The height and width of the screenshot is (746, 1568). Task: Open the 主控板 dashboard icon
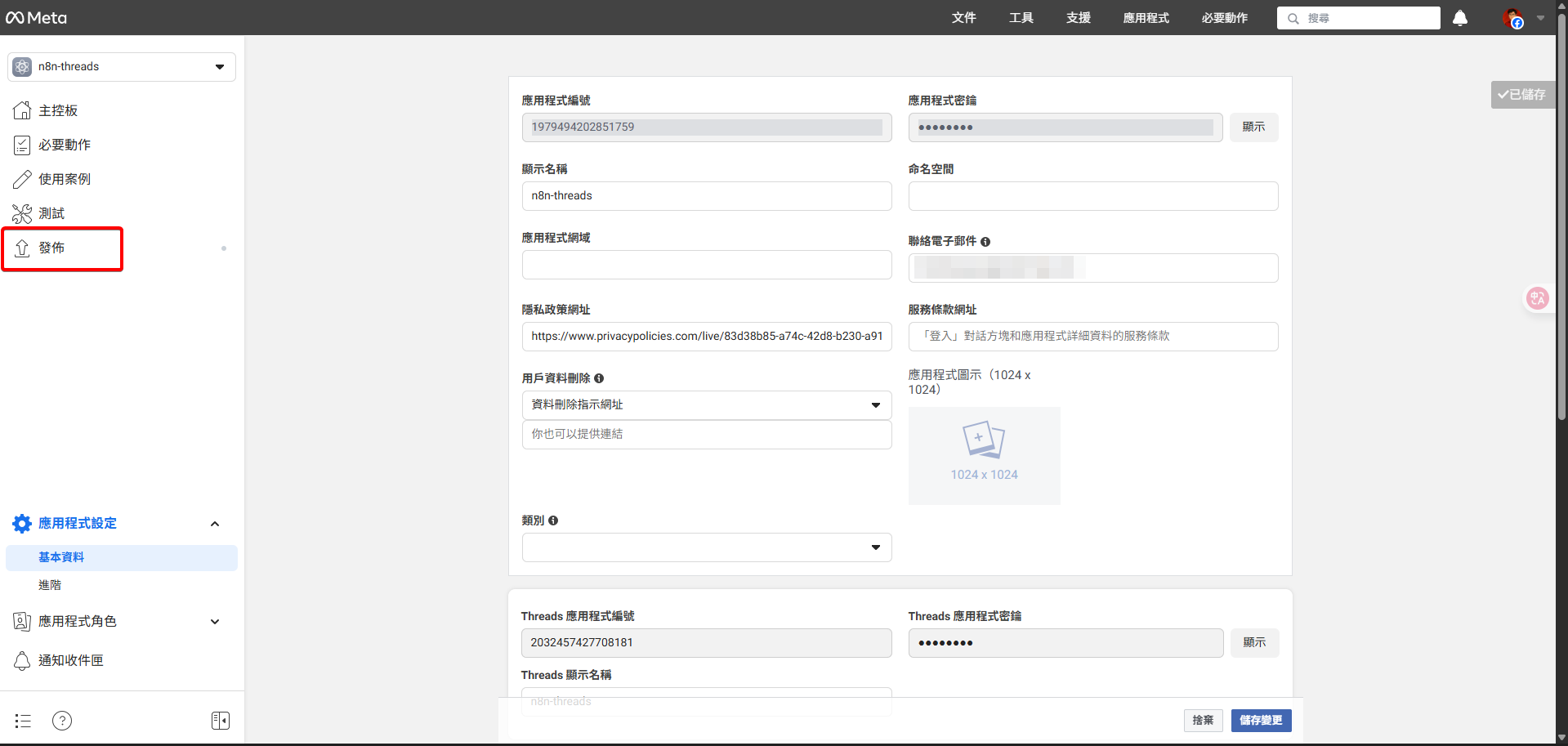(x=23, y=109)
